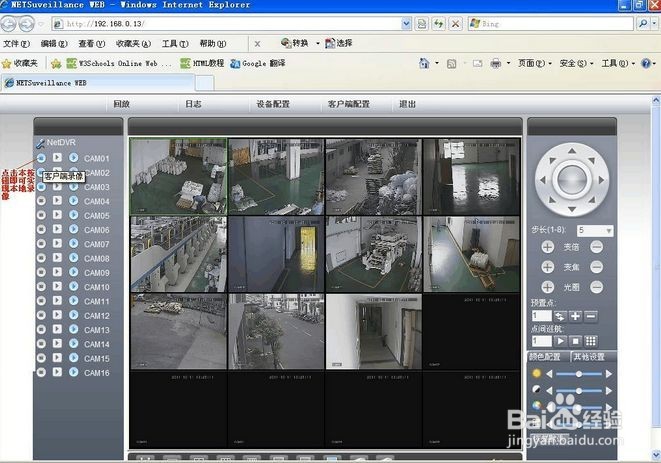Play main stream of CAM05
This screenshot has width=661, height=463.
click(57, 215)
